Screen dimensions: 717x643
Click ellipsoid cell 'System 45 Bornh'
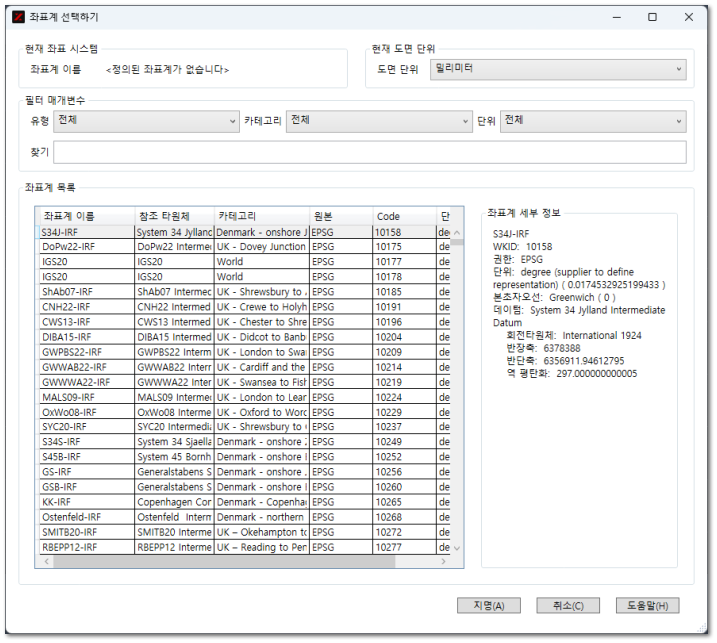tap(175, 457)
